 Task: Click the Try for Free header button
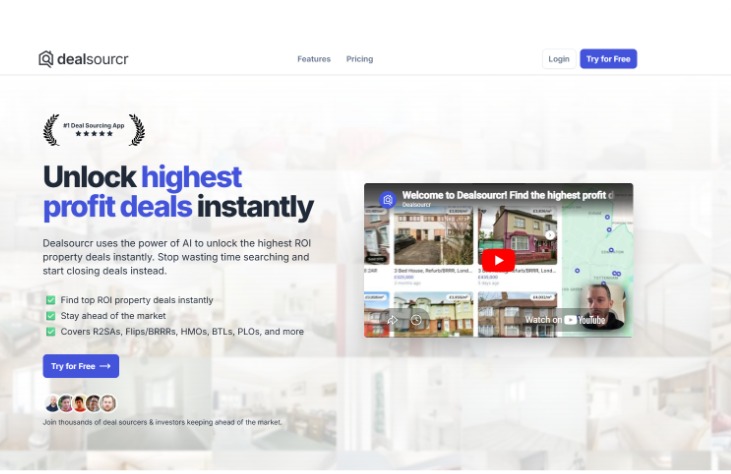[x=608, y=59]
